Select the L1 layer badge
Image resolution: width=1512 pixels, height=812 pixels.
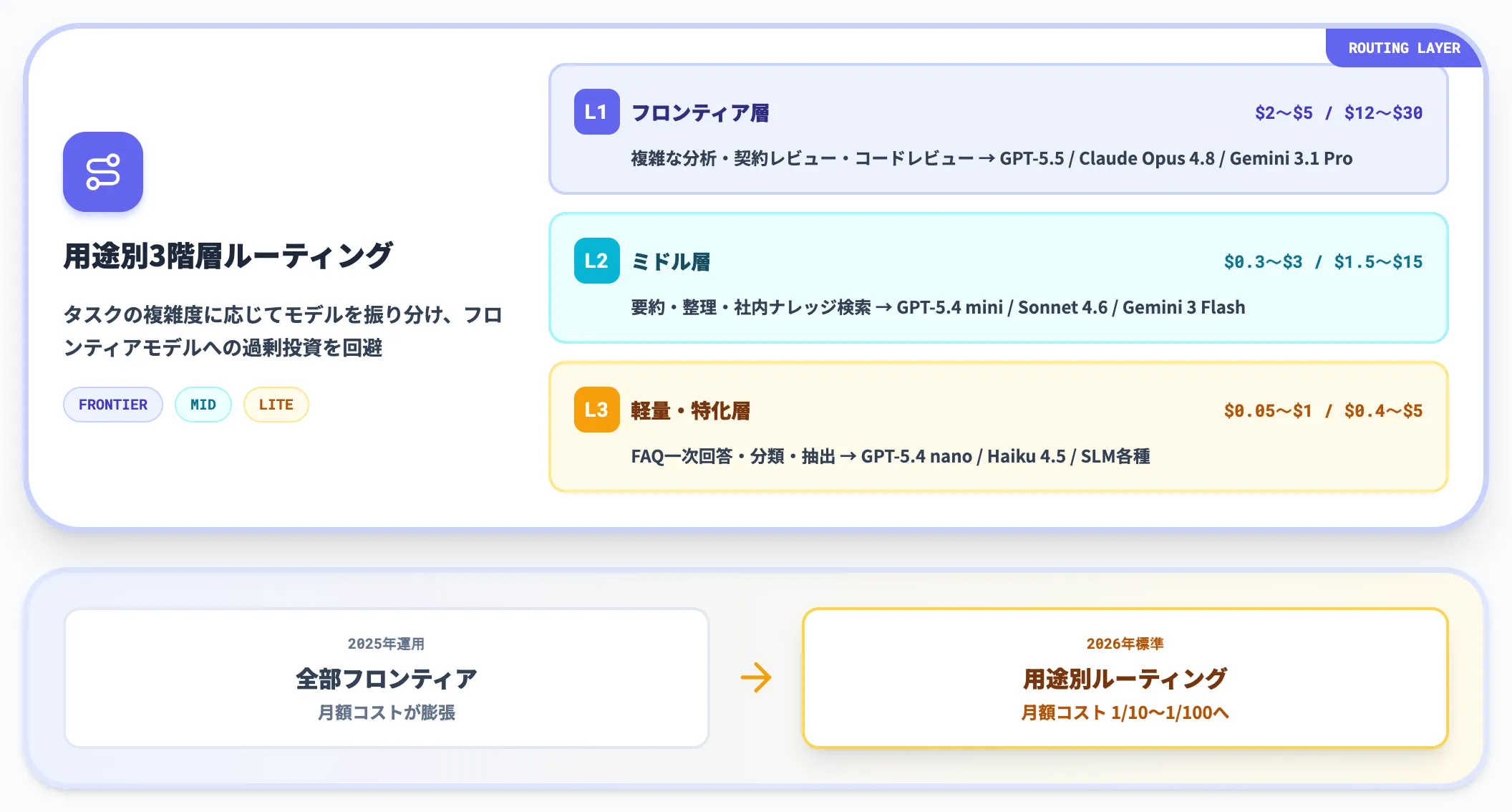[x=596, y=112]
